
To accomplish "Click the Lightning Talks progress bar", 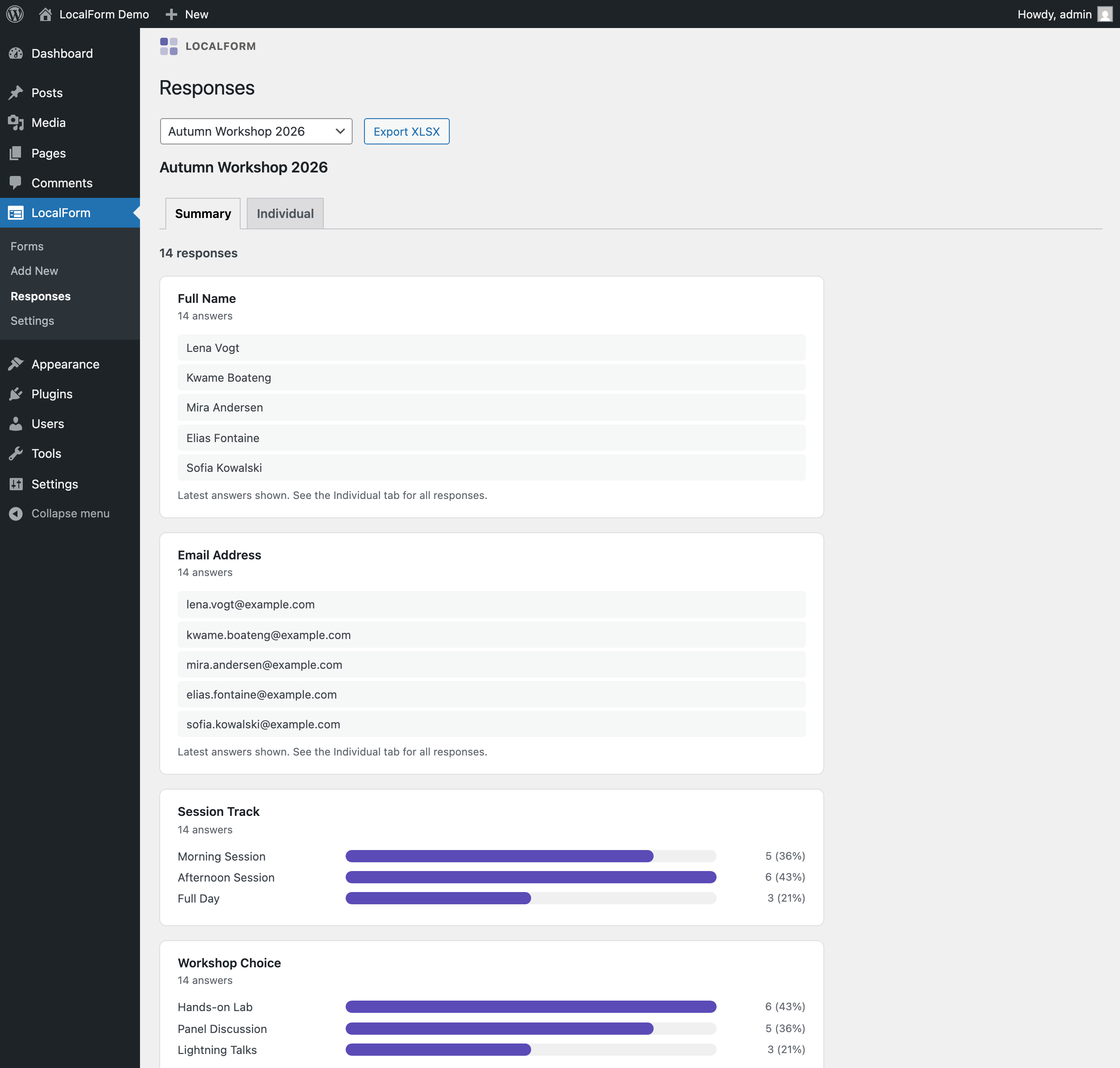I will tap(530, 1049).
